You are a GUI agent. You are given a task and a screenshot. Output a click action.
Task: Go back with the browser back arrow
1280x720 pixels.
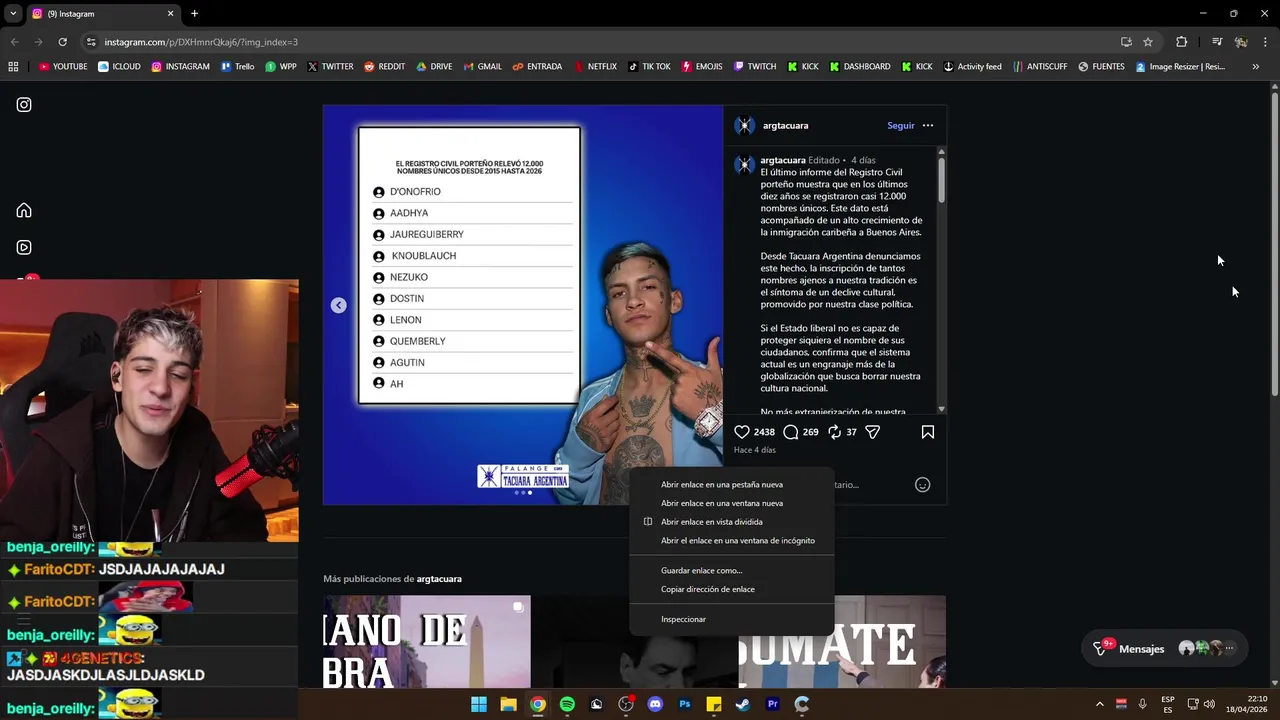click(x=14, y=42)
